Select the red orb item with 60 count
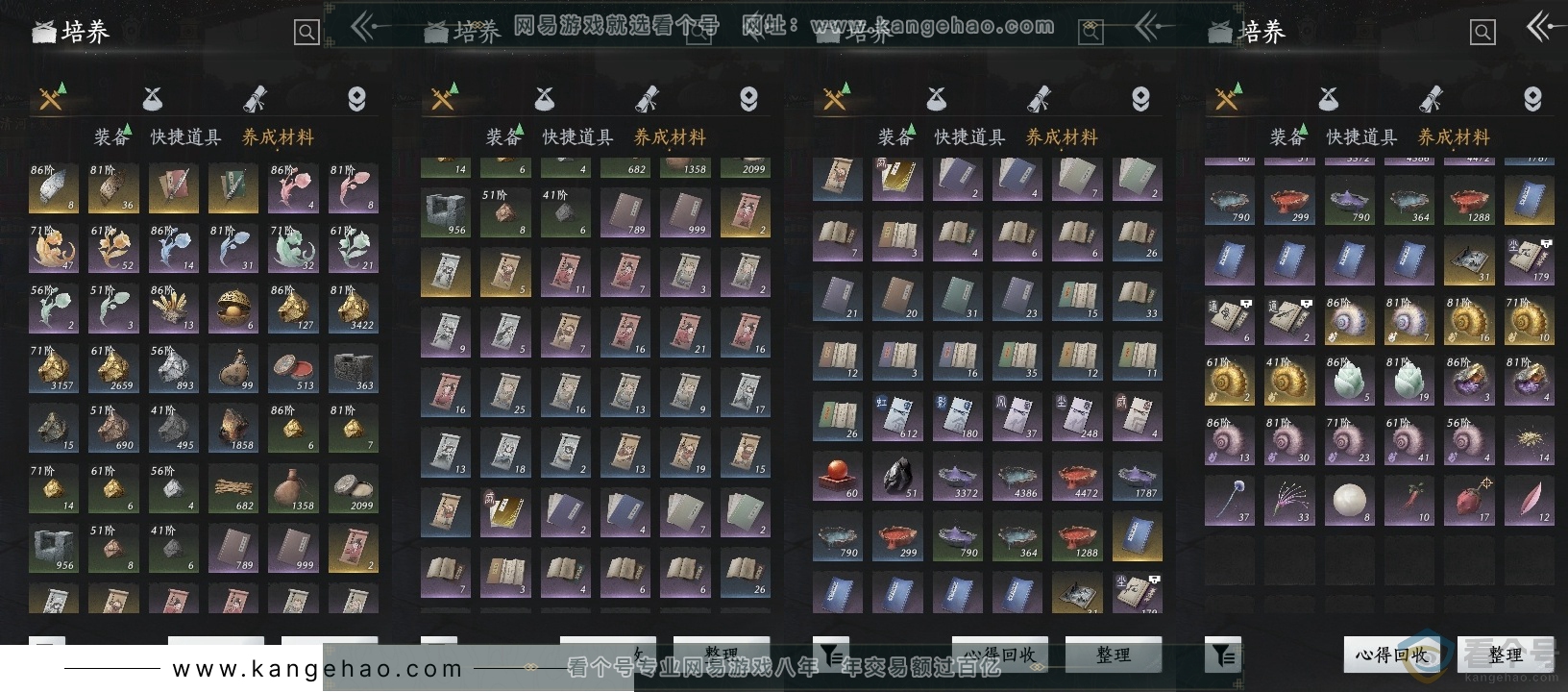The image size is (1568, 692). (x=837, y=477)
